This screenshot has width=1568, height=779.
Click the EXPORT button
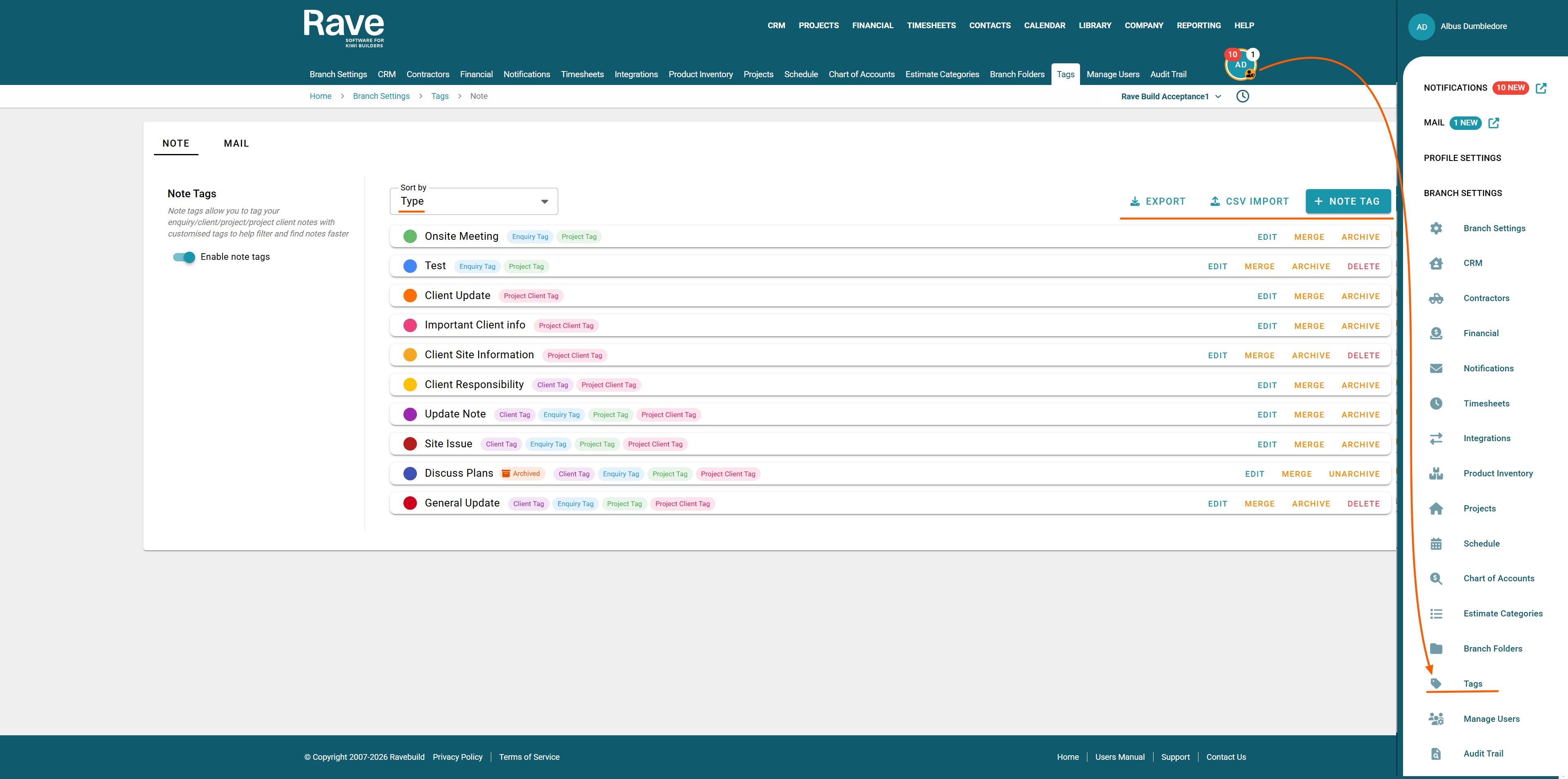tap(1158, 202)
